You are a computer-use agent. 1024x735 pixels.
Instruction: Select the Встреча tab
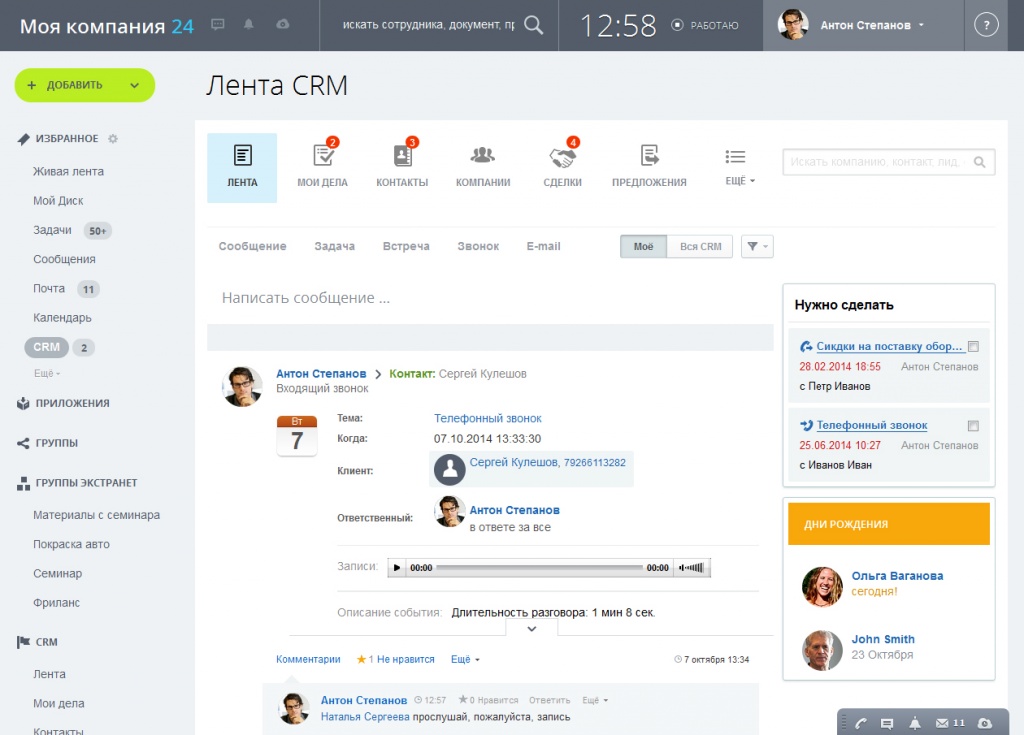[406, 246]
